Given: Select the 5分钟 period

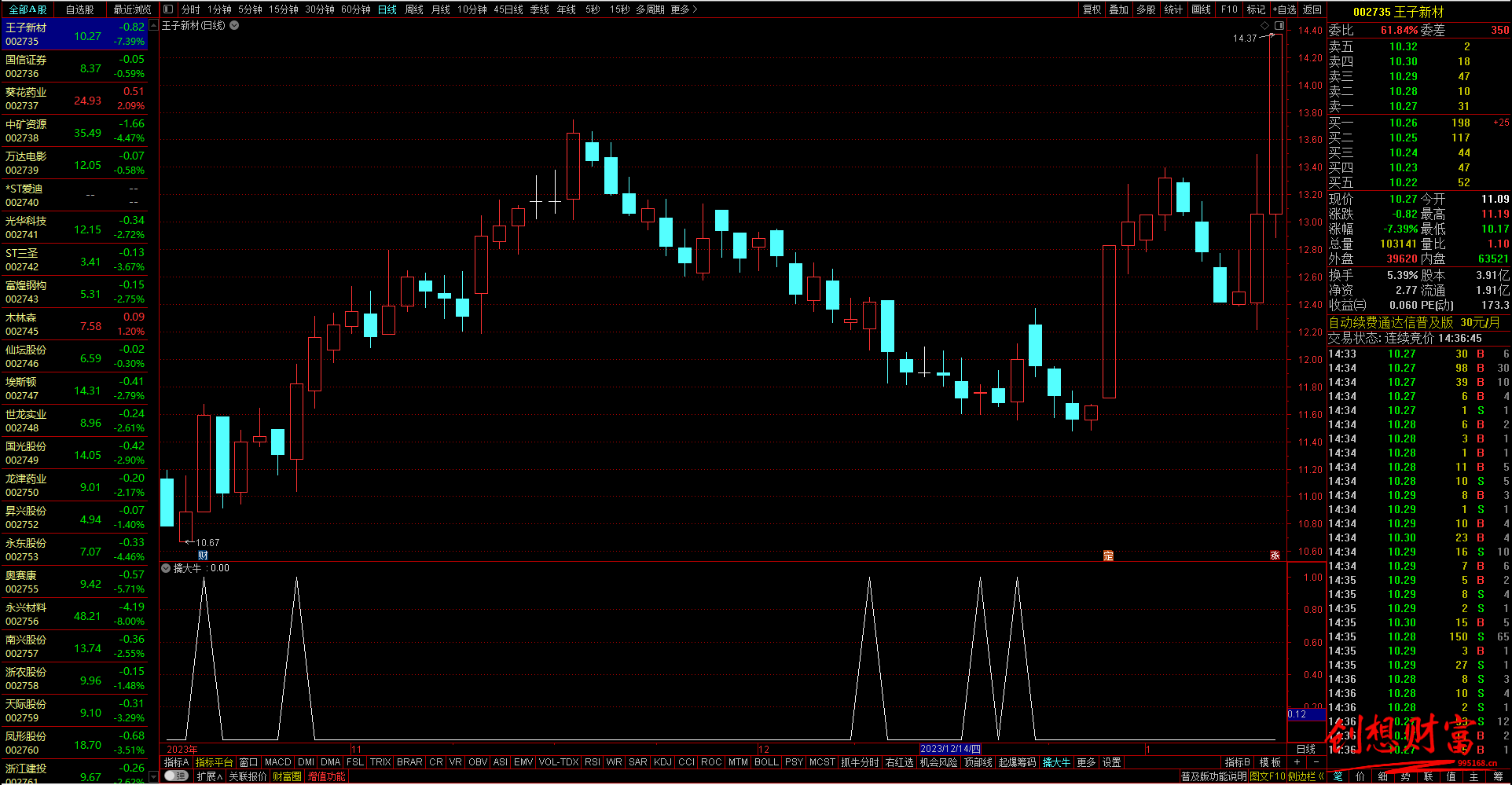Looking at the screenshot, I should point(250,9).
